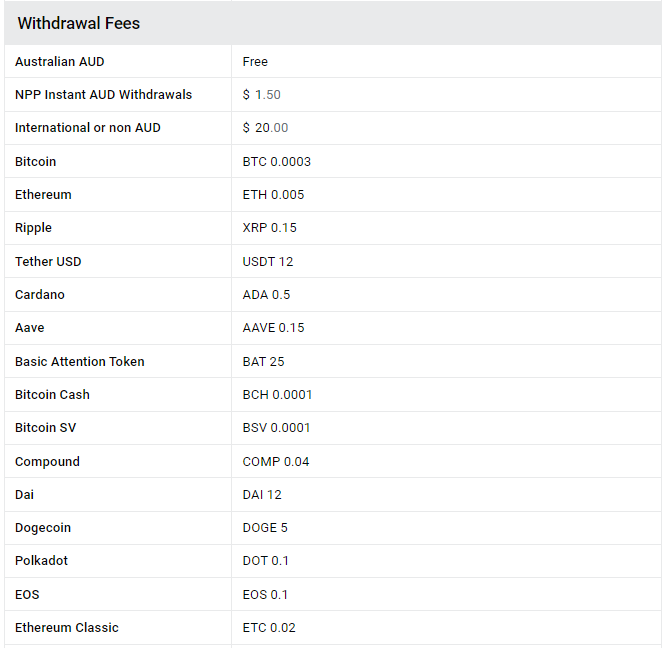Select the Tether USD row label
Viewport: 666px width, 648px height.
click(x=48, y=262)
